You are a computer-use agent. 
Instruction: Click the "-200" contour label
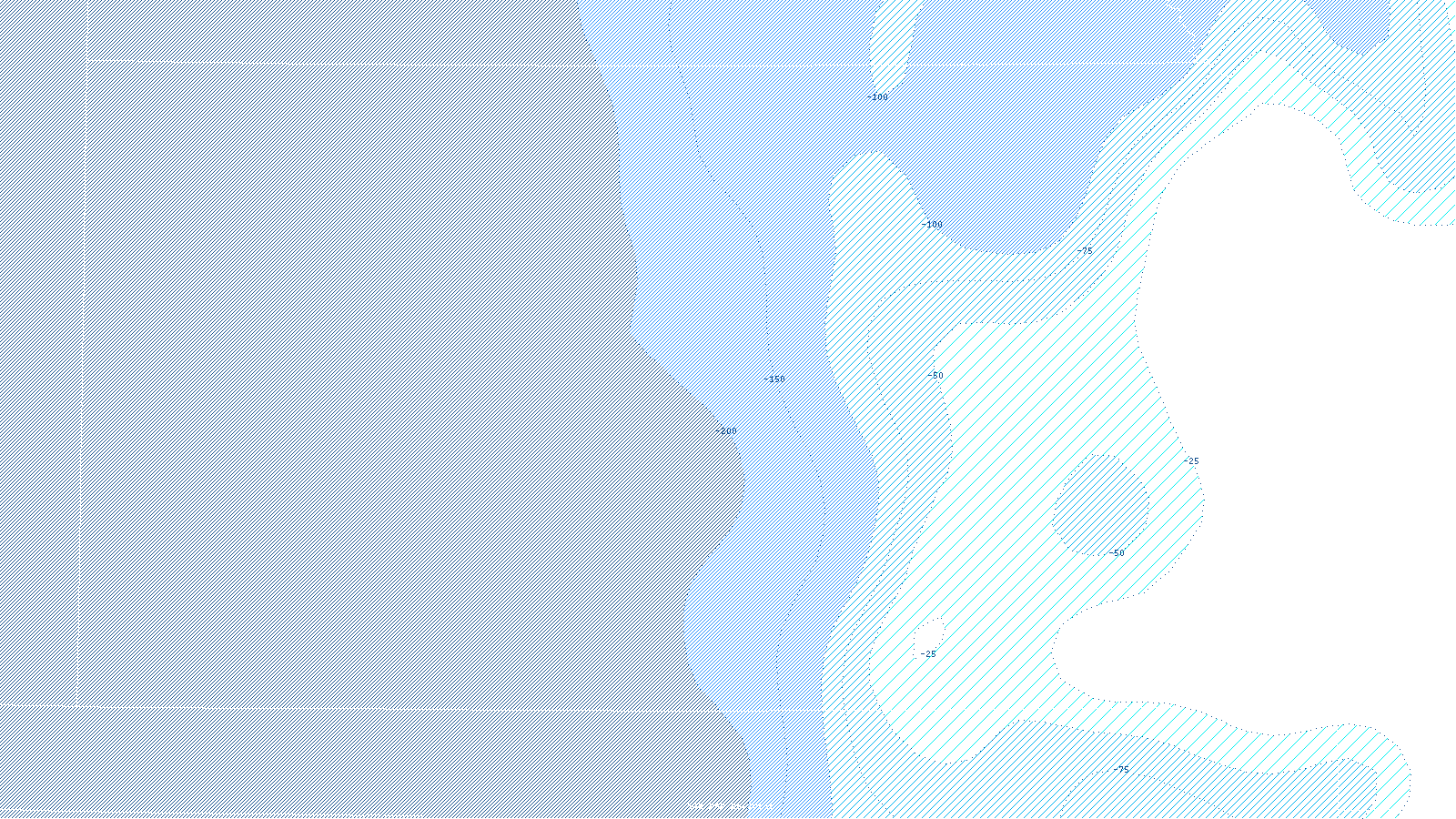tap(726, 431)
